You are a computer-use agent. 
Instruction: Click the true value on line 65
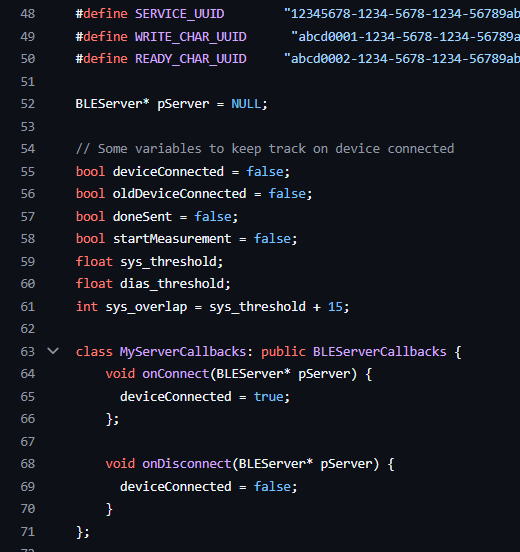point(269,397)
